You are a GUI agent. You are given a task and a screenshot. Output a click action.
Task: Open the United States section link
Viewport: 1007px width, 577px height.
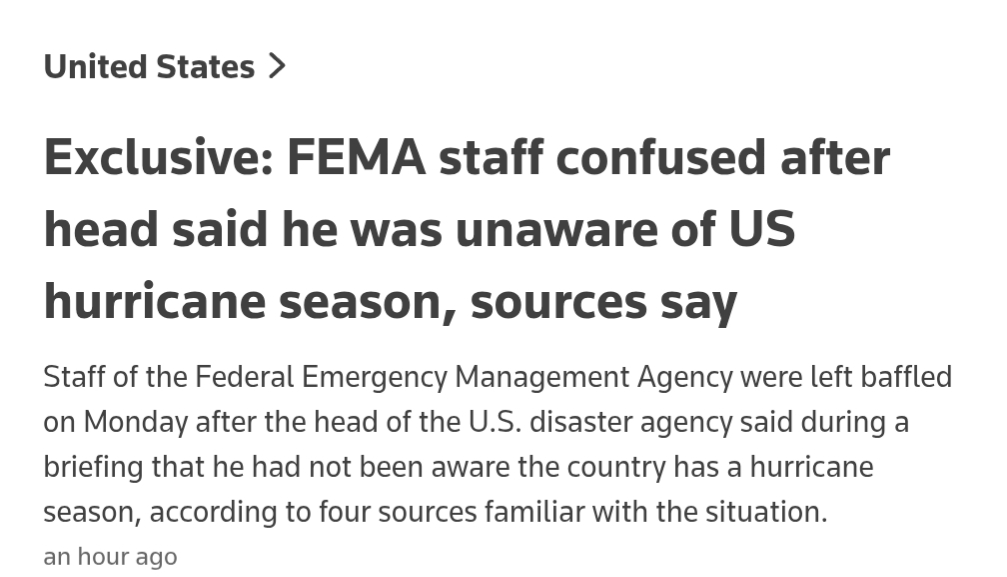tap(149, 67)
